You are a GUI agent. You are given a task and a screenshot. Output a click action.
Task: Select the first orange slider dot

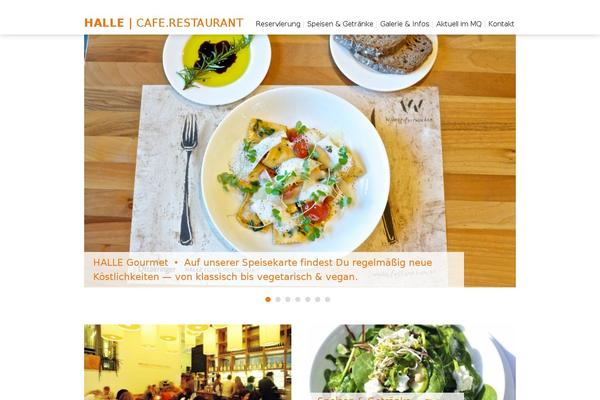[x=268, y=299]
